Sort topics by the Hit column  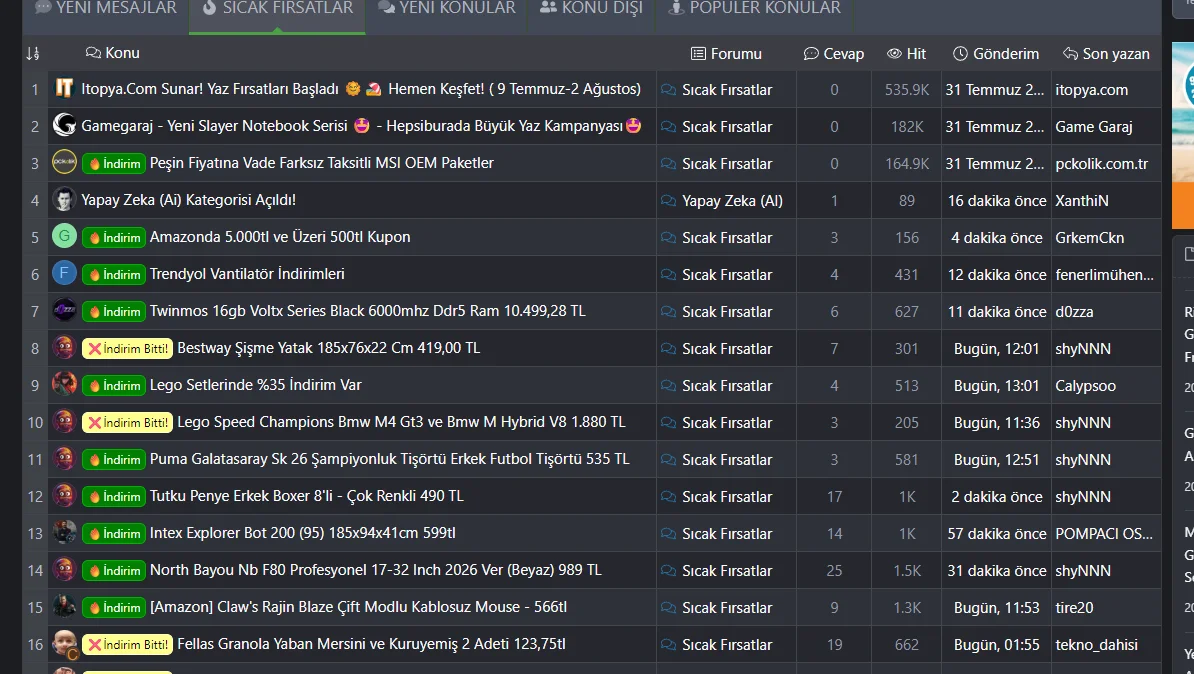tap(906, 54)
